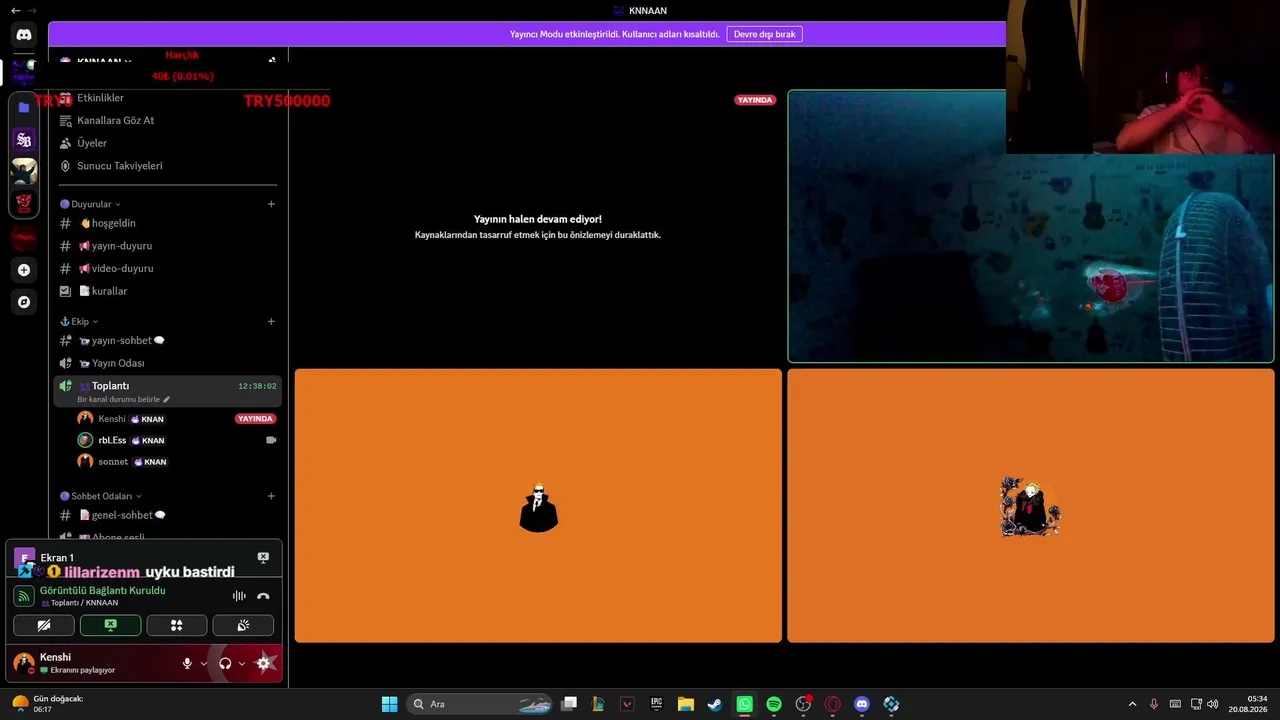
Task: Click Devre dışı bırak button
Action: (765, 34)
